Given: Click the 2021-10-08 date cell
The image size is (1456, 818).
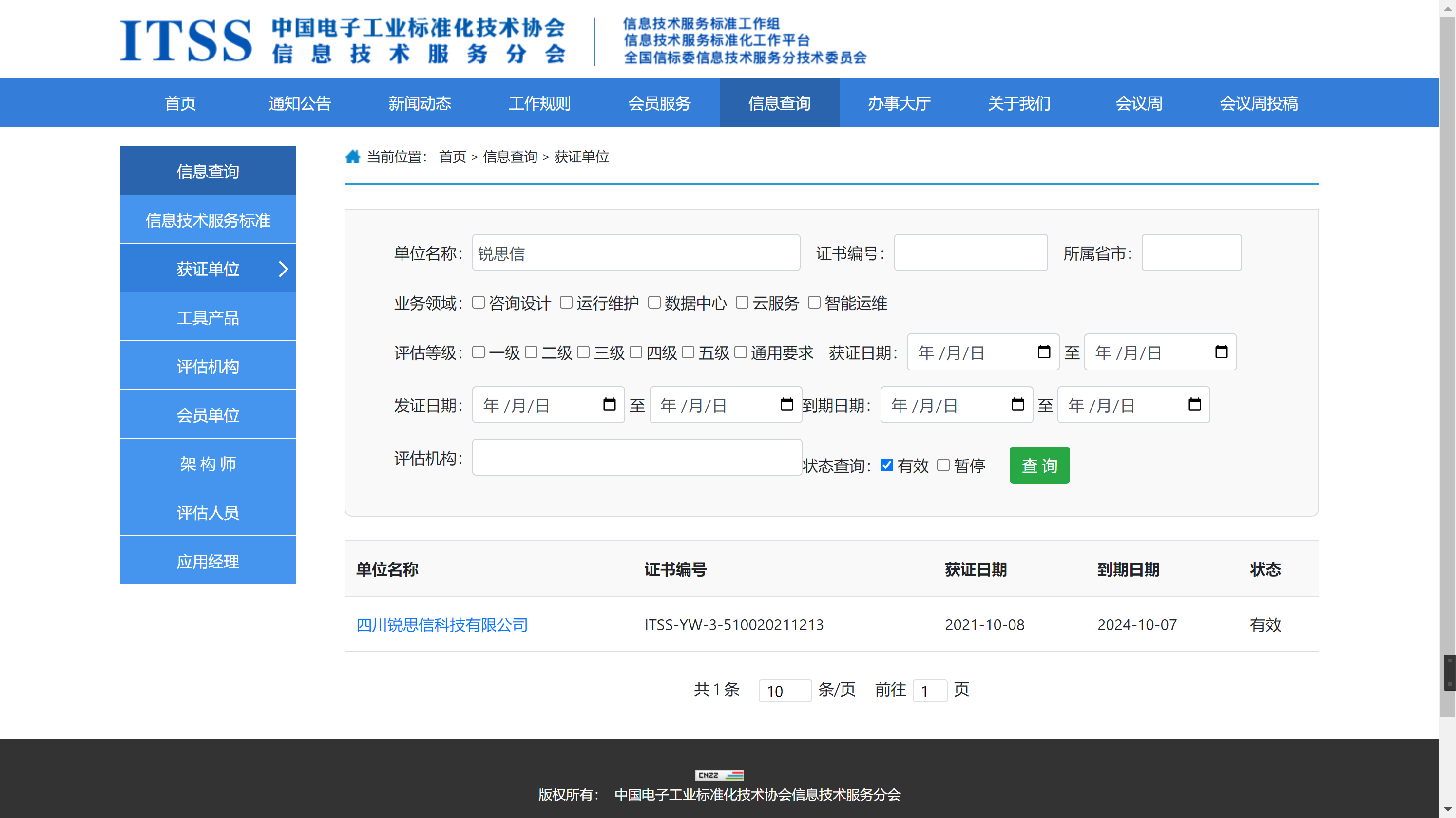Looking at the screenshot, I should click(984, 624).
